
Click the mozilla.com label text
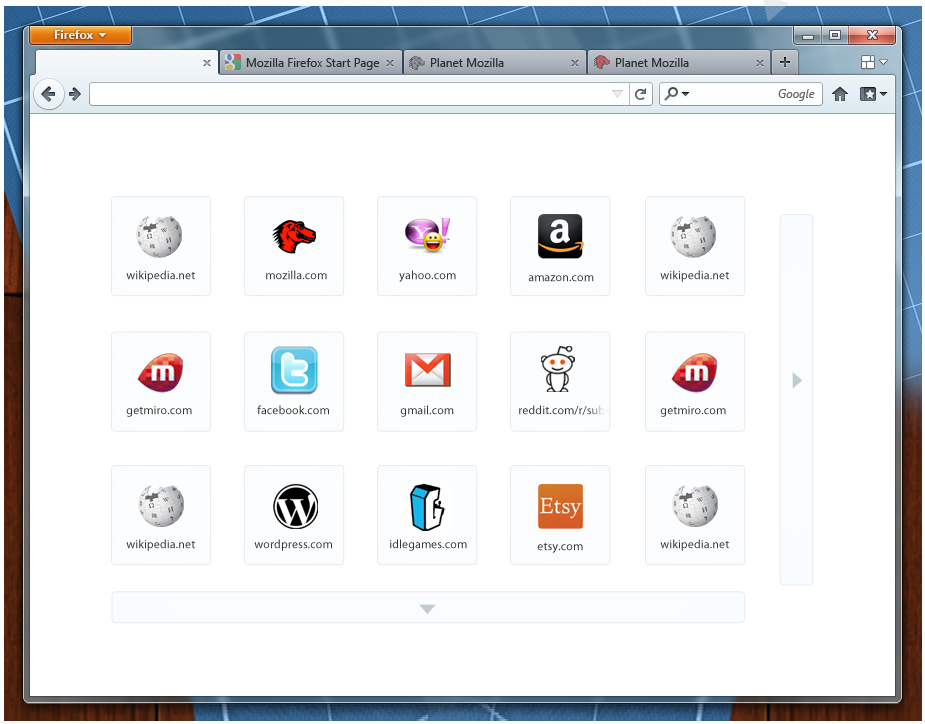(x=296, y=276)
